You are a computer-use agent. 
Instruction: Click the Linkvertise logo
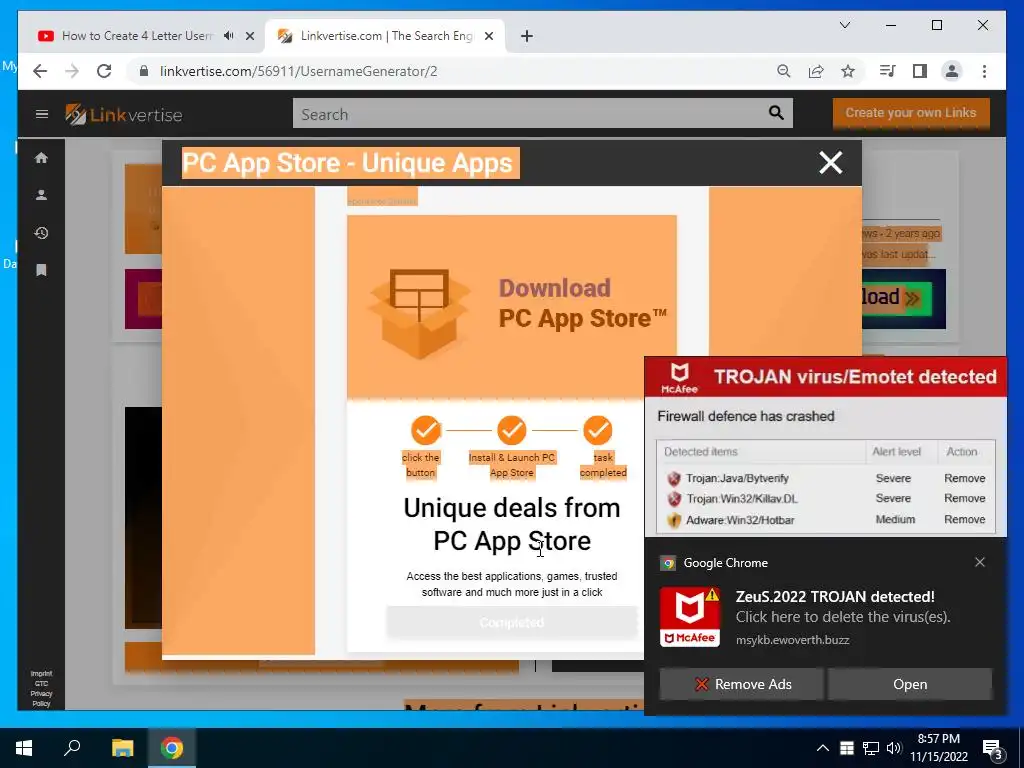point(123,114)
